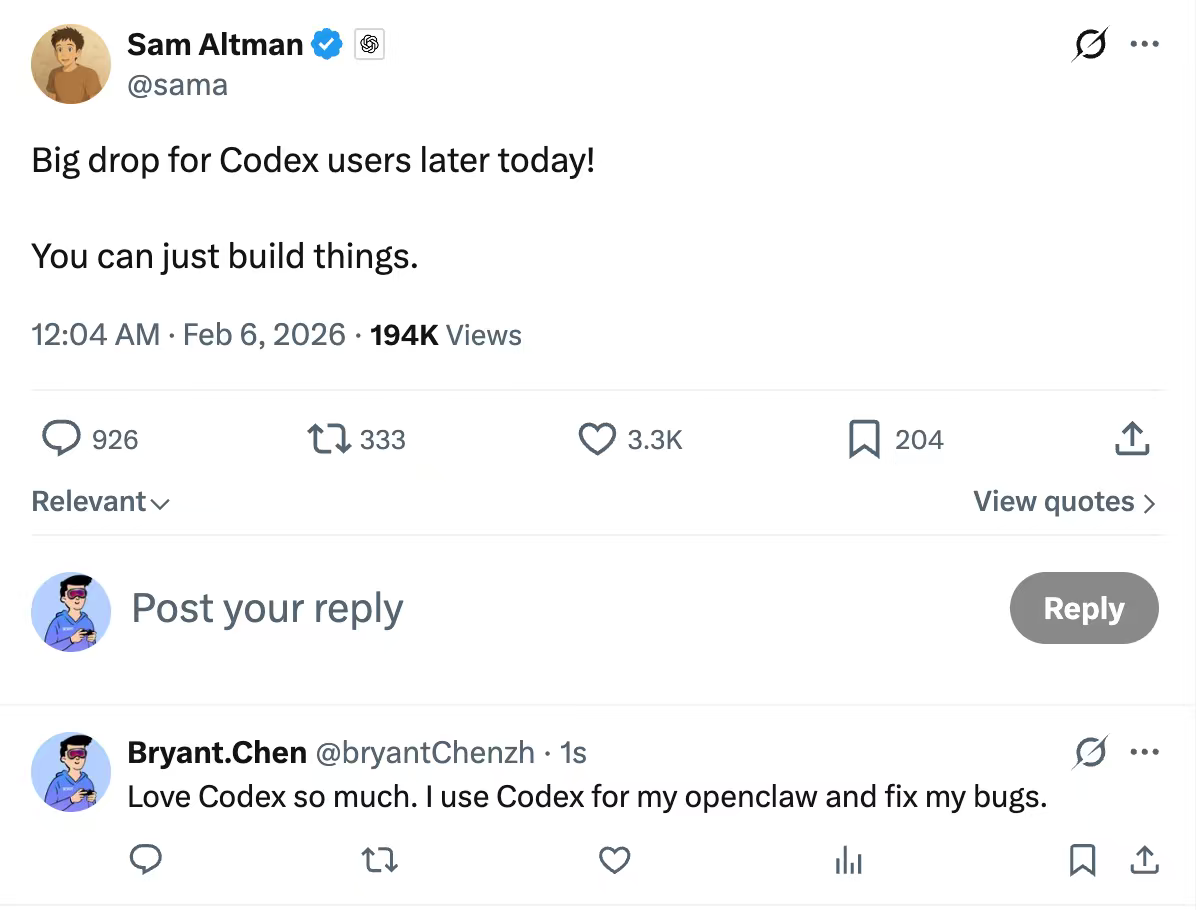Repost Sam Altman's tweet
Viewport: 1196px width, 910px height.
pyautogui.click(x=325, y=439)
